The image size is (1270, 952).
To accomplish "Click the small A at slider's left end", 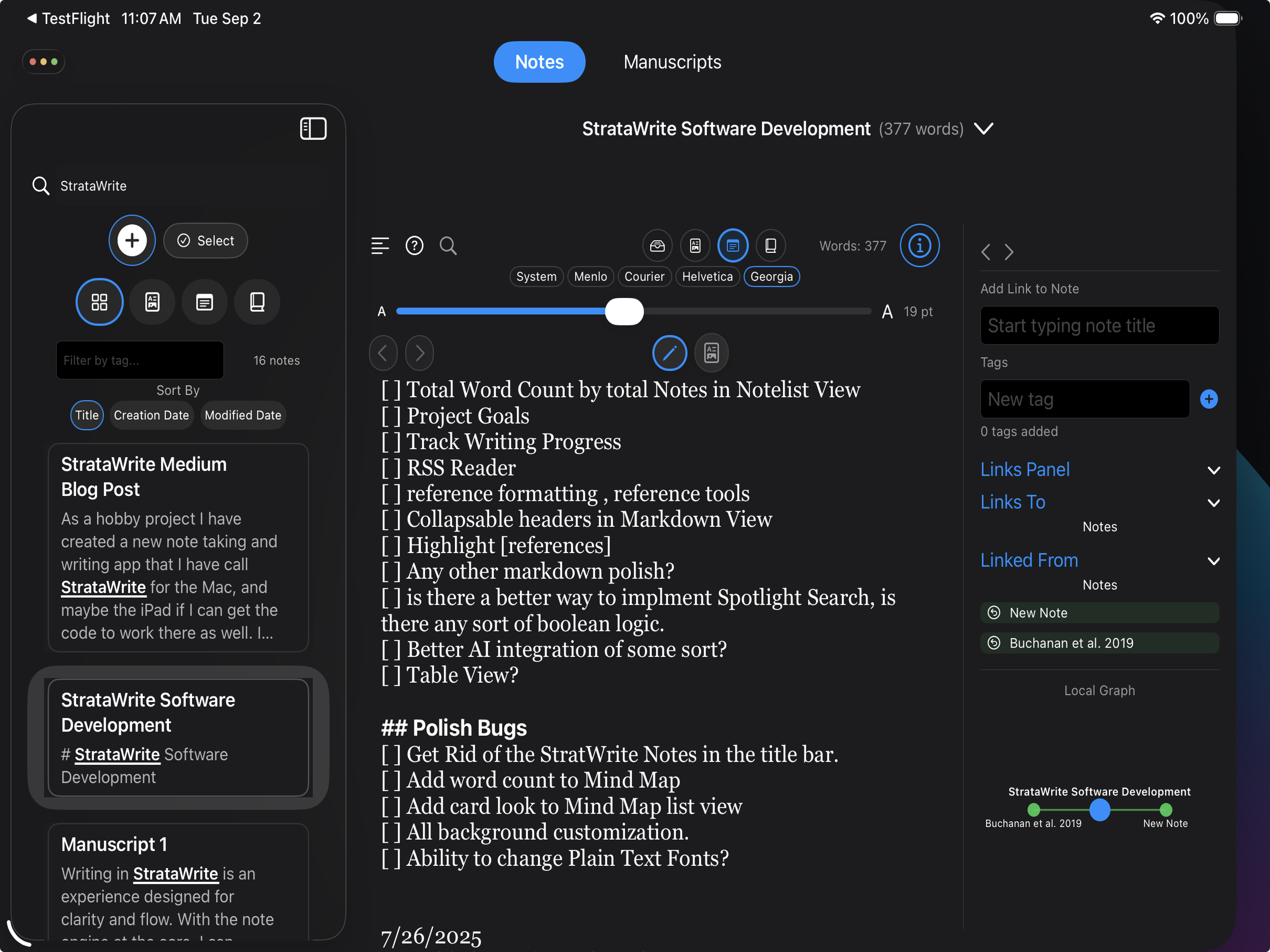I will [x=381, y=312].
